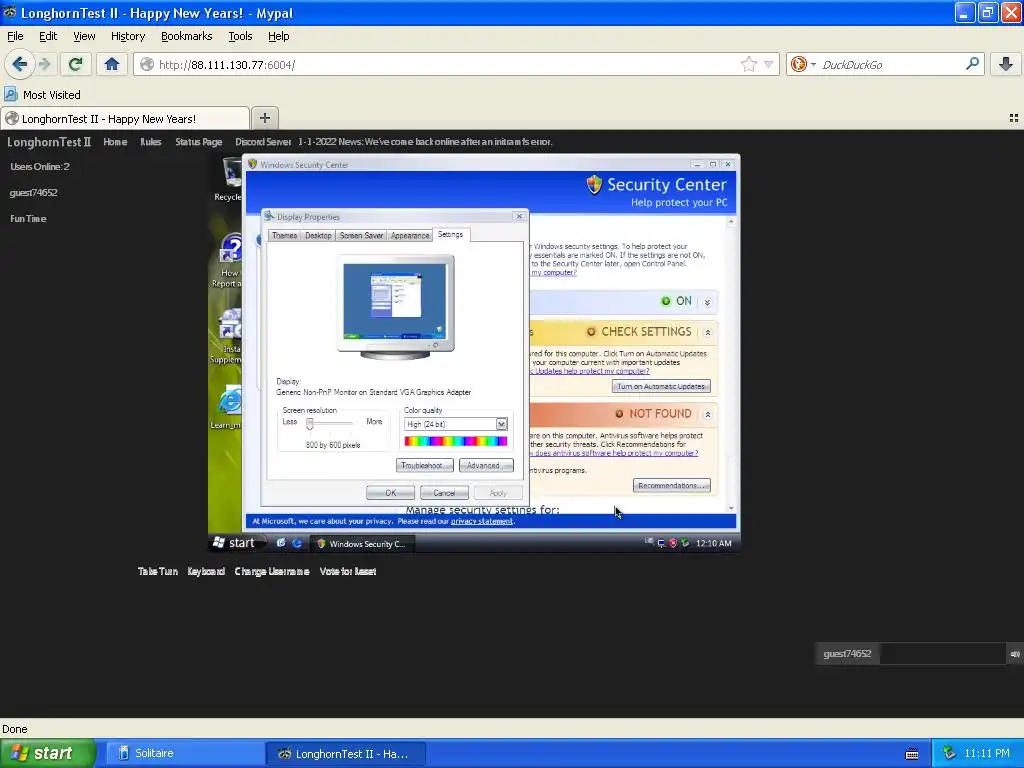Bookmark page with the star icon

click(748, 64)
